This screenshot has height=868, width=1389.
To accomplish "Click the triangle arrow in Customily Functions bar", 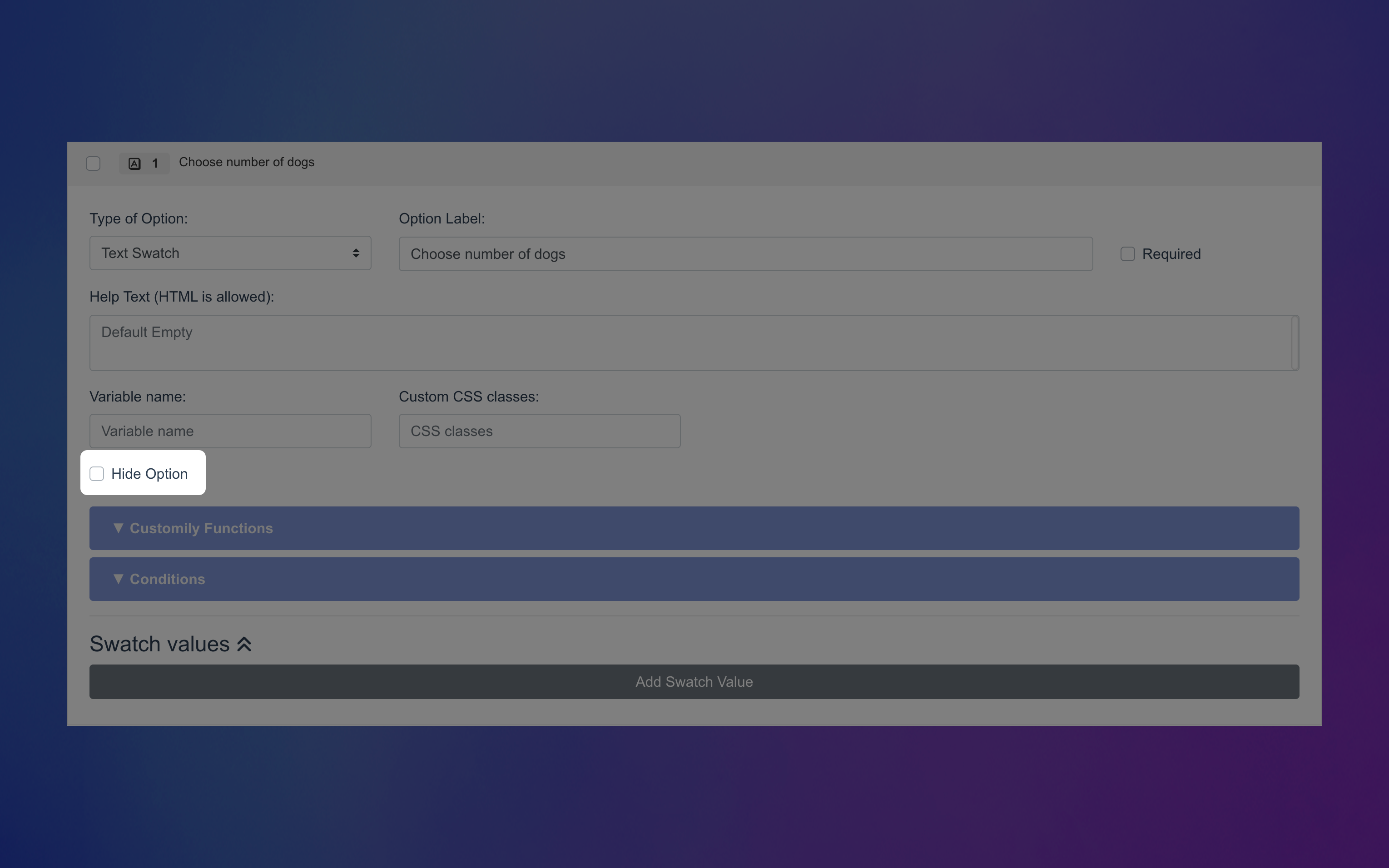I will pos(118,528).
